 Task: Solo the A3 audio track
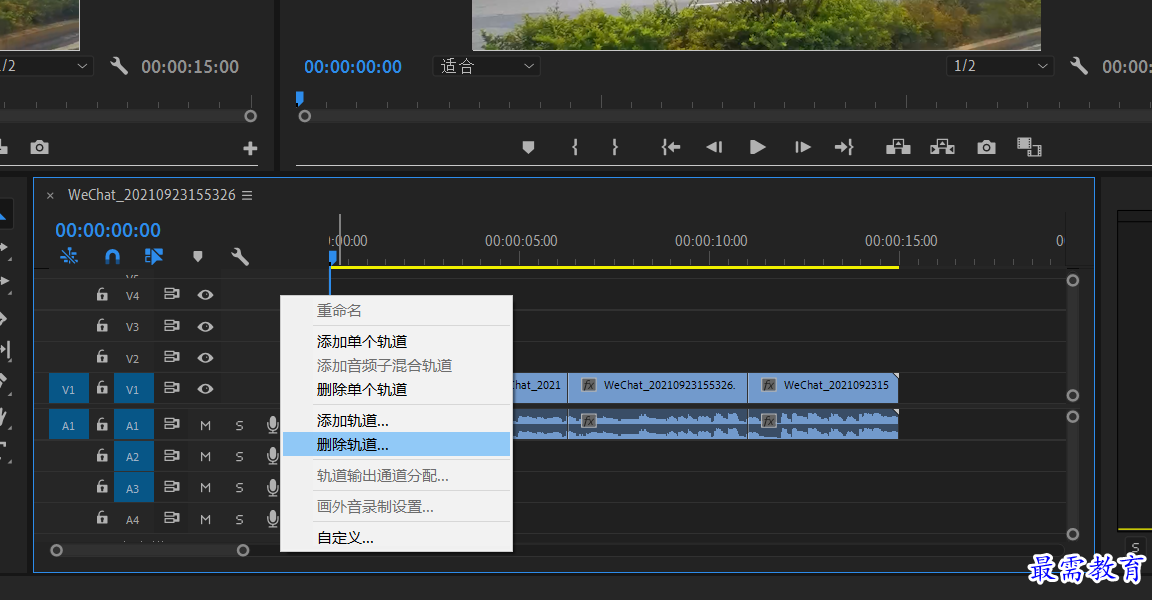239,488
